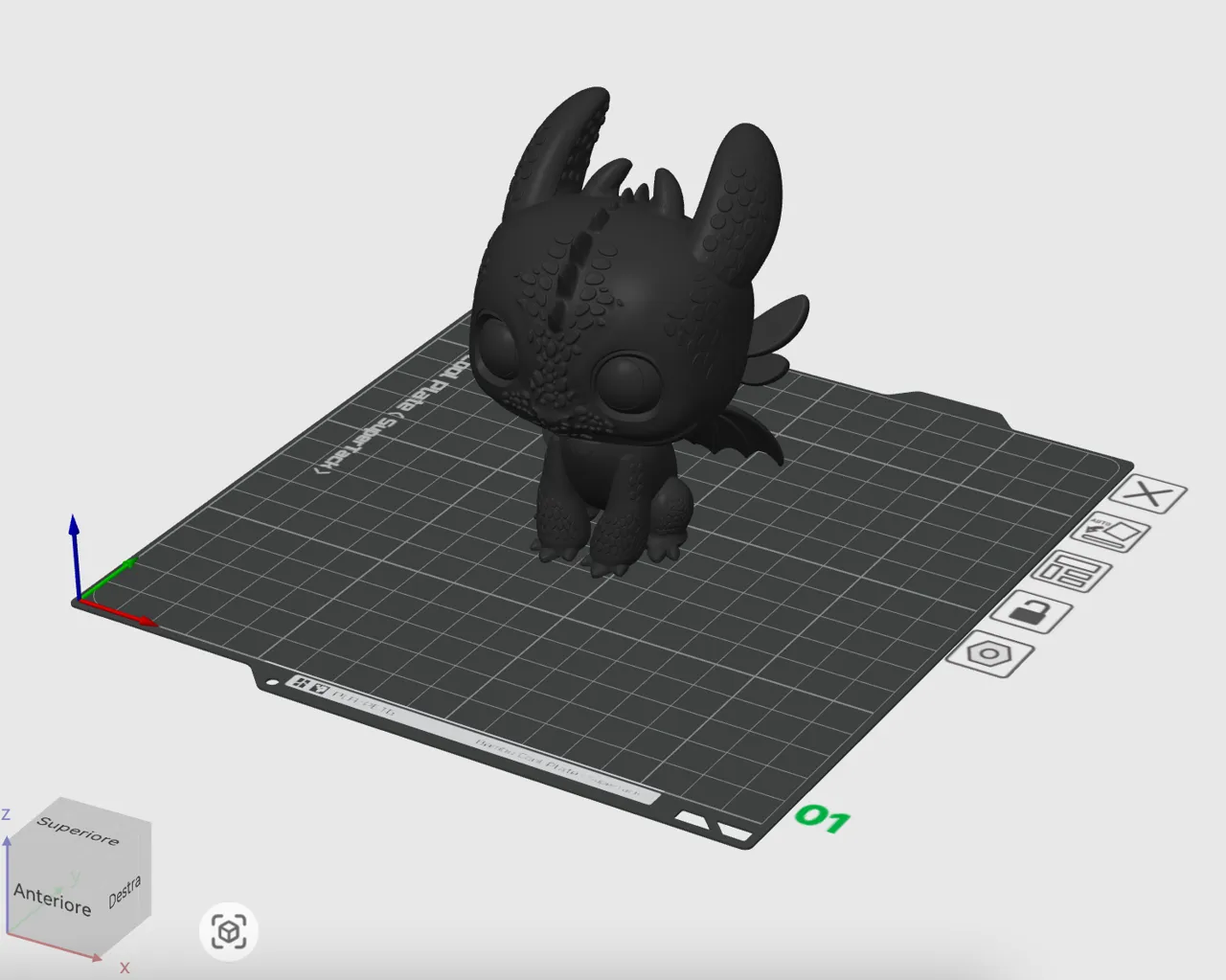Screen dimensions: 1226x980
Task: Open the plate settings hexagon icon
Action: [x=990, y=654]
